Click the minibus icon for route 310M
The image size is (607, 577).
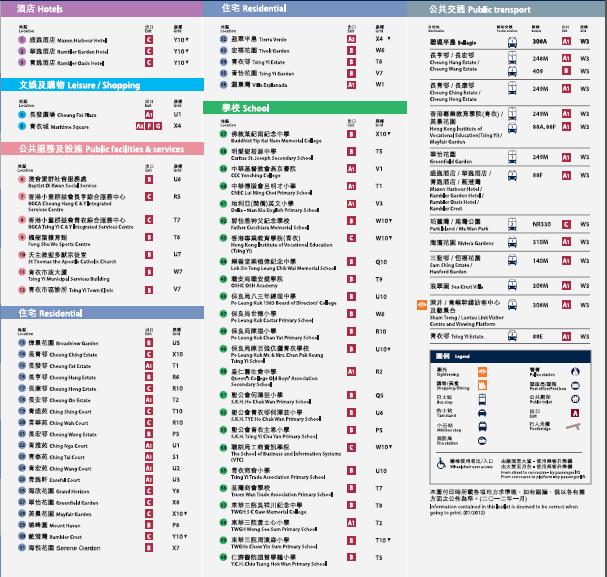click(x=512, y=242)
